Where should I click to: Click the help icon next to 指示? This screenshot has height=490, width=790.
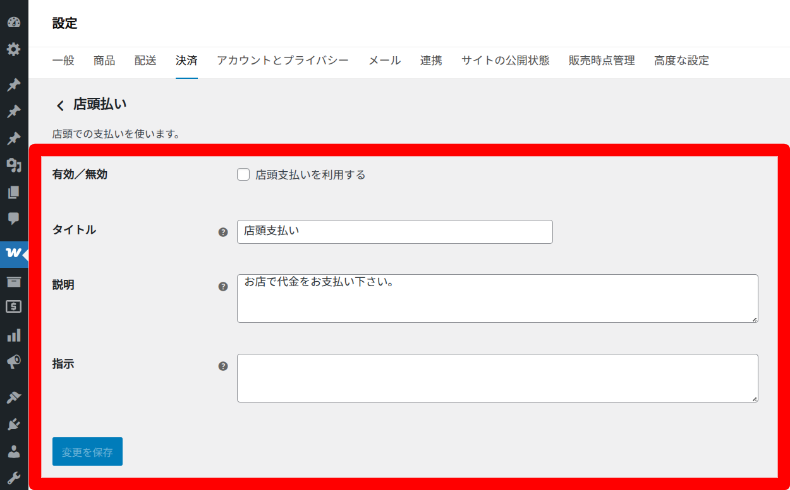coord(223,366)
